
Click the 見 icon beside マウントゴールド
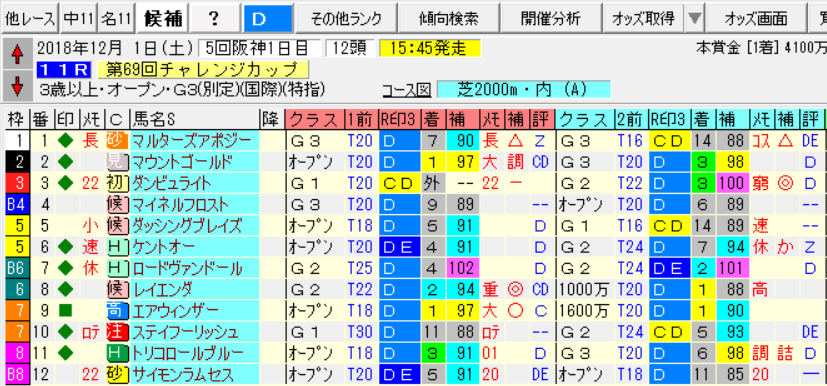click(118, 161)
